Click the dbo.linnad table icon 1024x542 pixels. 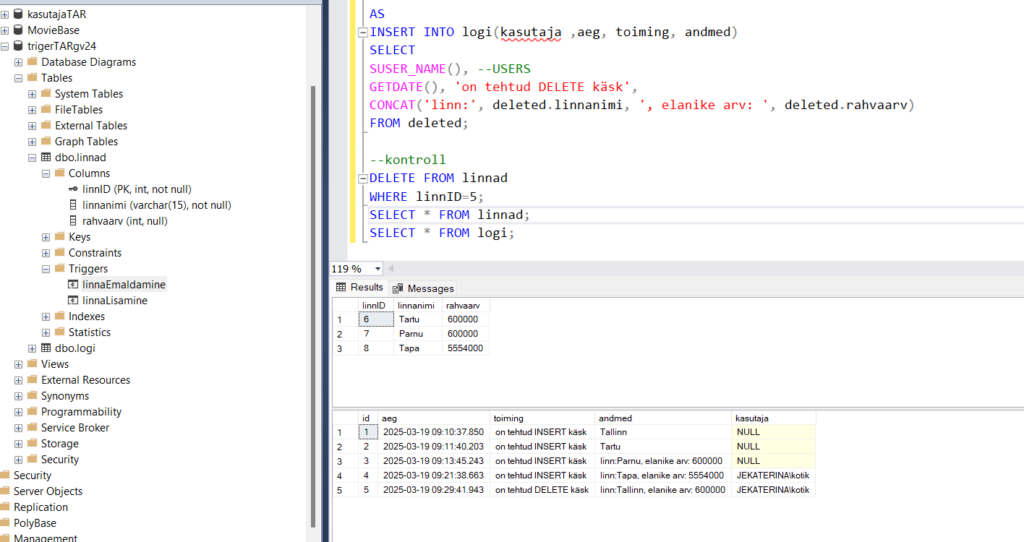coord(46,157)
